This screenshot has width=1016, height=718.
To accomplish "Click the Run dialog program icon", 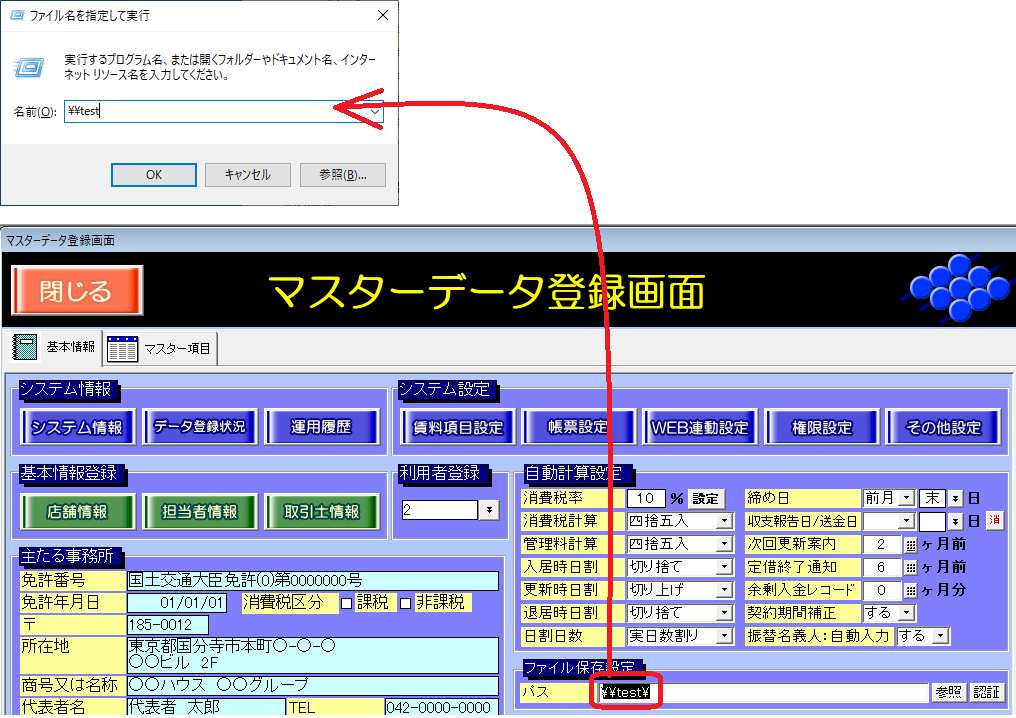I will (x=28, y=66).
